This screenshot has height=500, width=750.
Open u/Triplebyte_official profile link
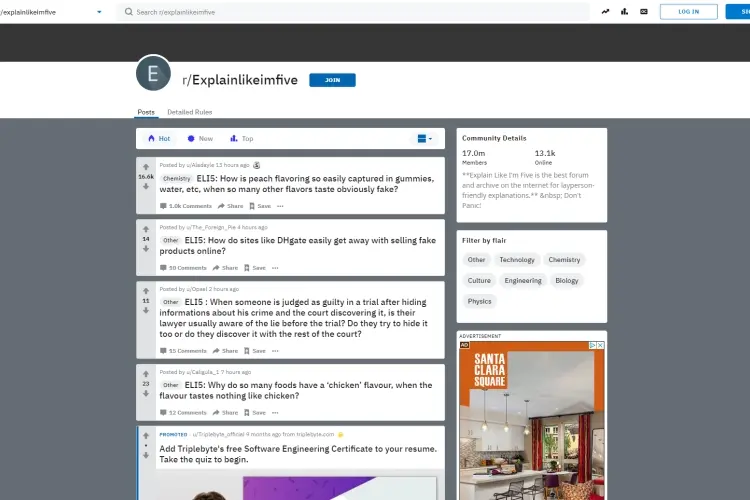tap(218, 434)
